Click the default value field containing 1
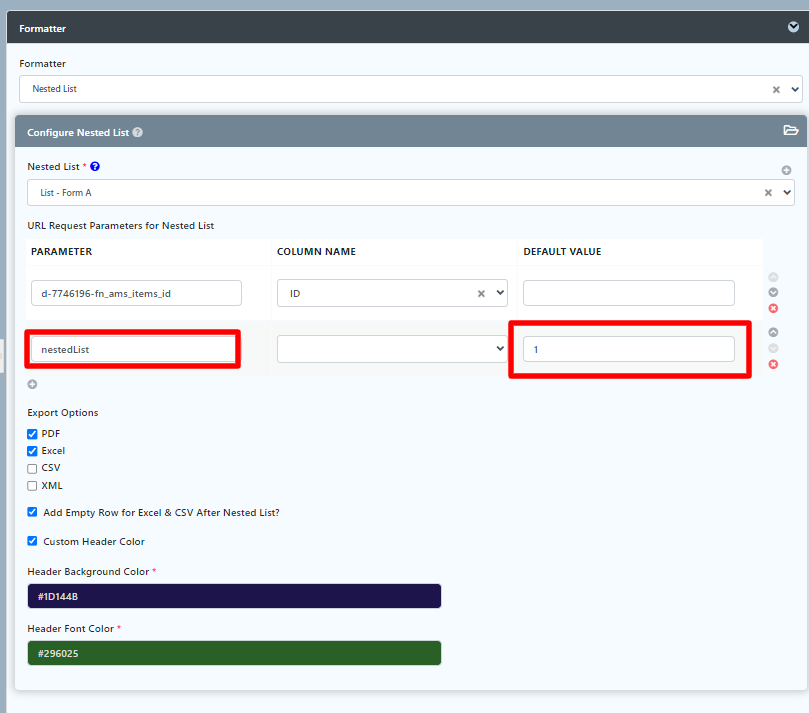The width and height of the screenshot is (809, 713). pos(628,349)
